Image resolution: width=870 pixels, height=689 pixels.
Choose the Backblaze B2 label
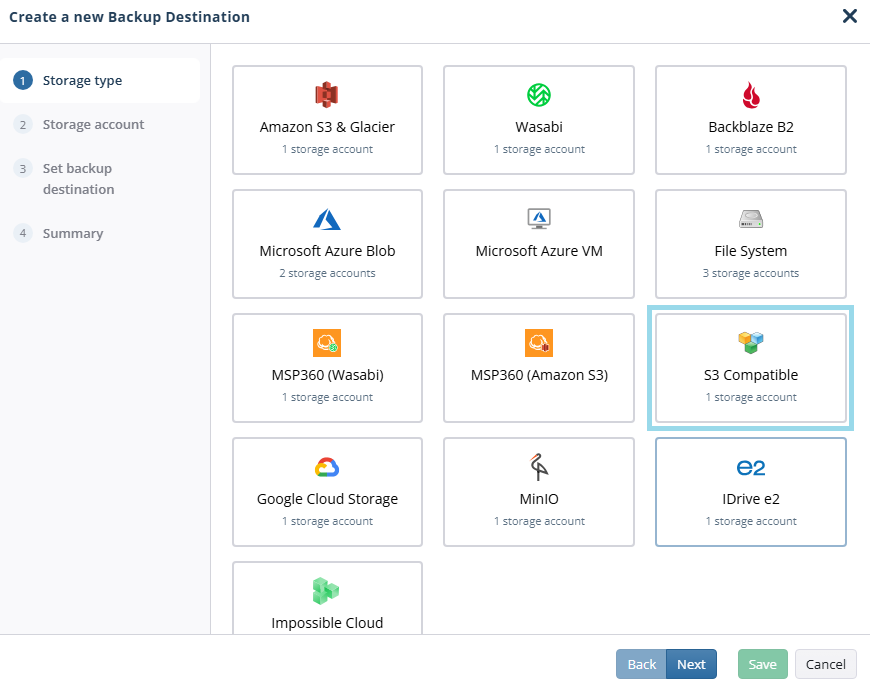(751, 127)
